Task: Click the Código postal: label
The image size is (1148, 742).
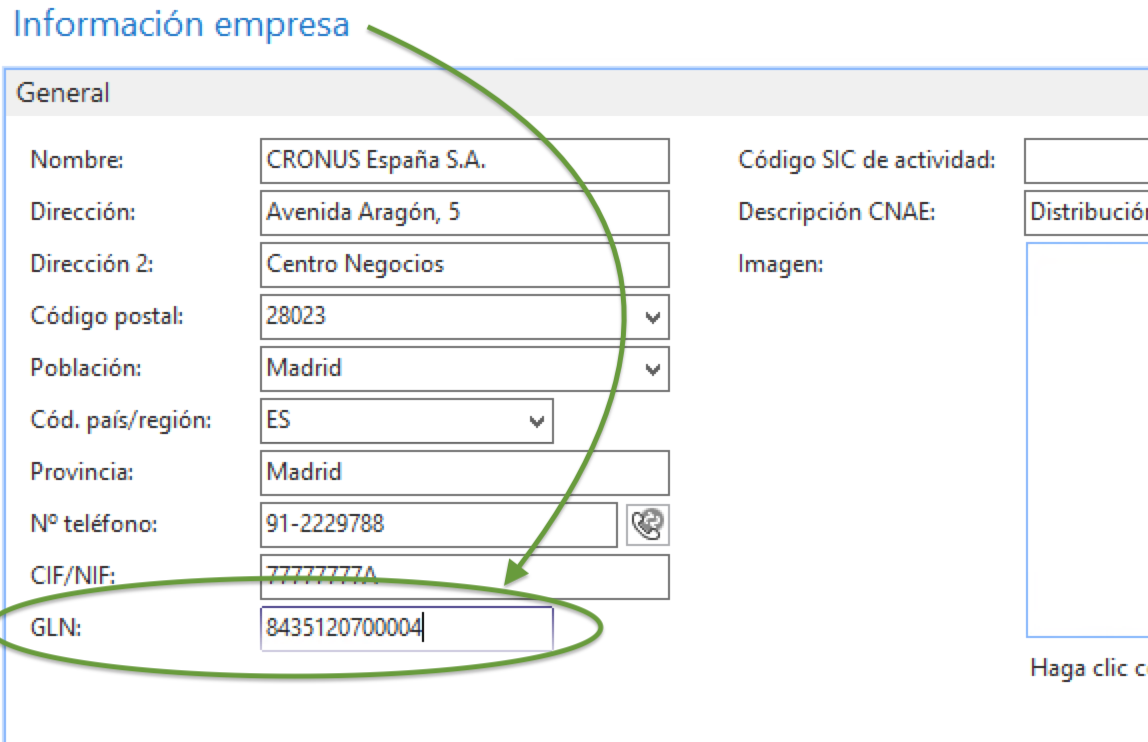Action: click(107, 316)
